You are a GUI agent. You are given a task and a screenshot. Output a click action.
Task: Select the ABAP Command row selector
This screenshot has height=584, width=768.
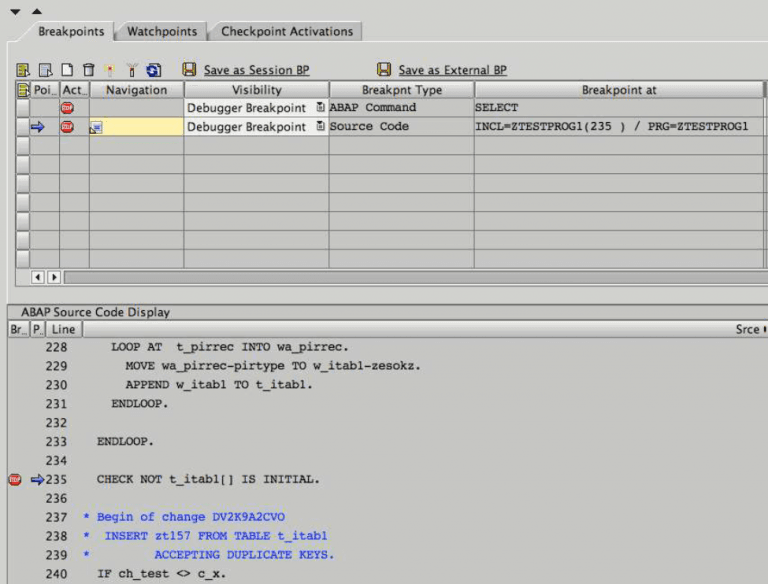pyautogui.click(x=23, y=107)
